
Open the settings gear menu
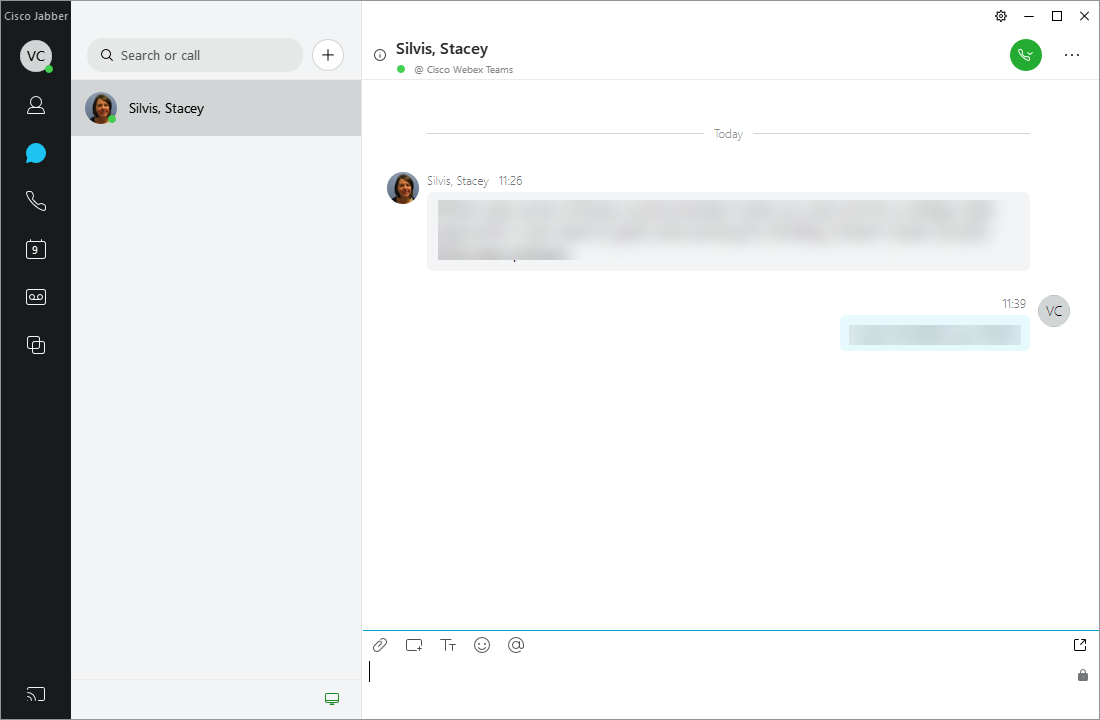pyautogui.click(x=1000, y=16)
